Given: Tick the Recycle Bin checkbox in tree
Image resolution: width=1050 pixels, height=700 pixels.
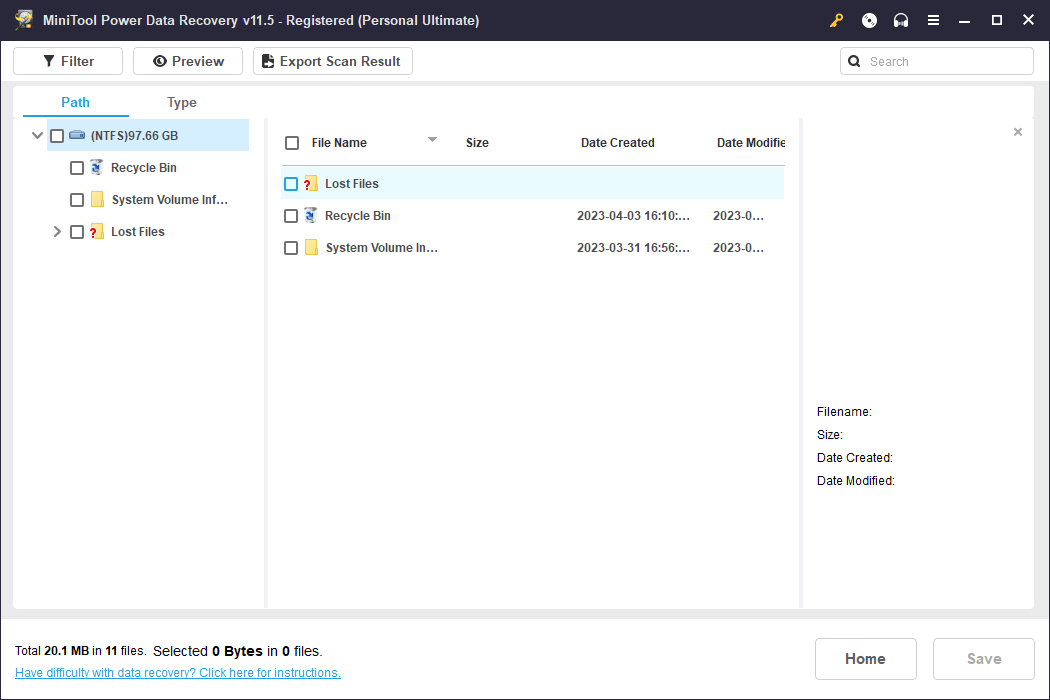Looking at the screenshot, I should (x=77, y=168).
